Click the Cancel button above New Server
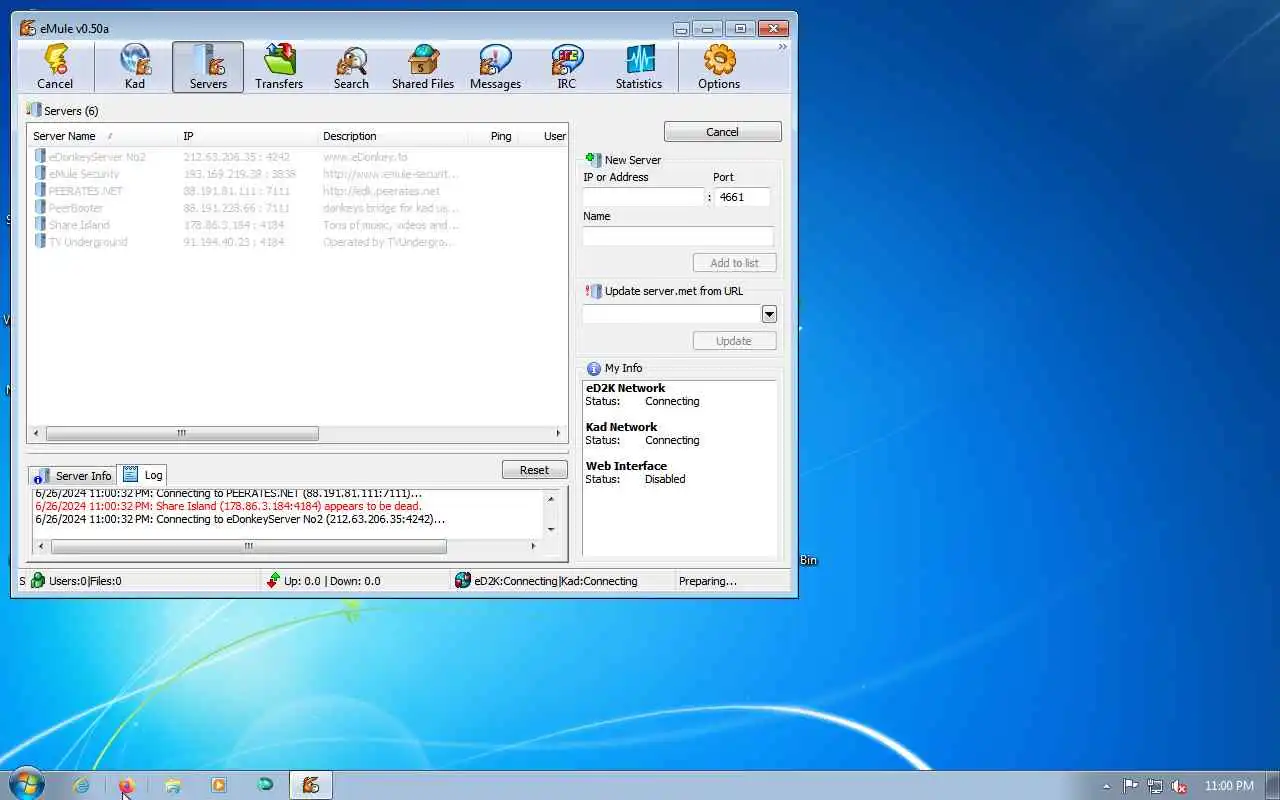Viewport: 1280px width, 800px height. tap(722, 132)
